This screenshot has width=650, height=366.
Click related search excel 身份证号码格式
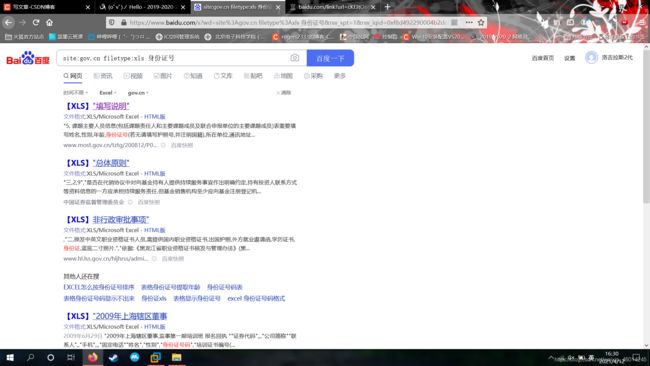[256, 298]
